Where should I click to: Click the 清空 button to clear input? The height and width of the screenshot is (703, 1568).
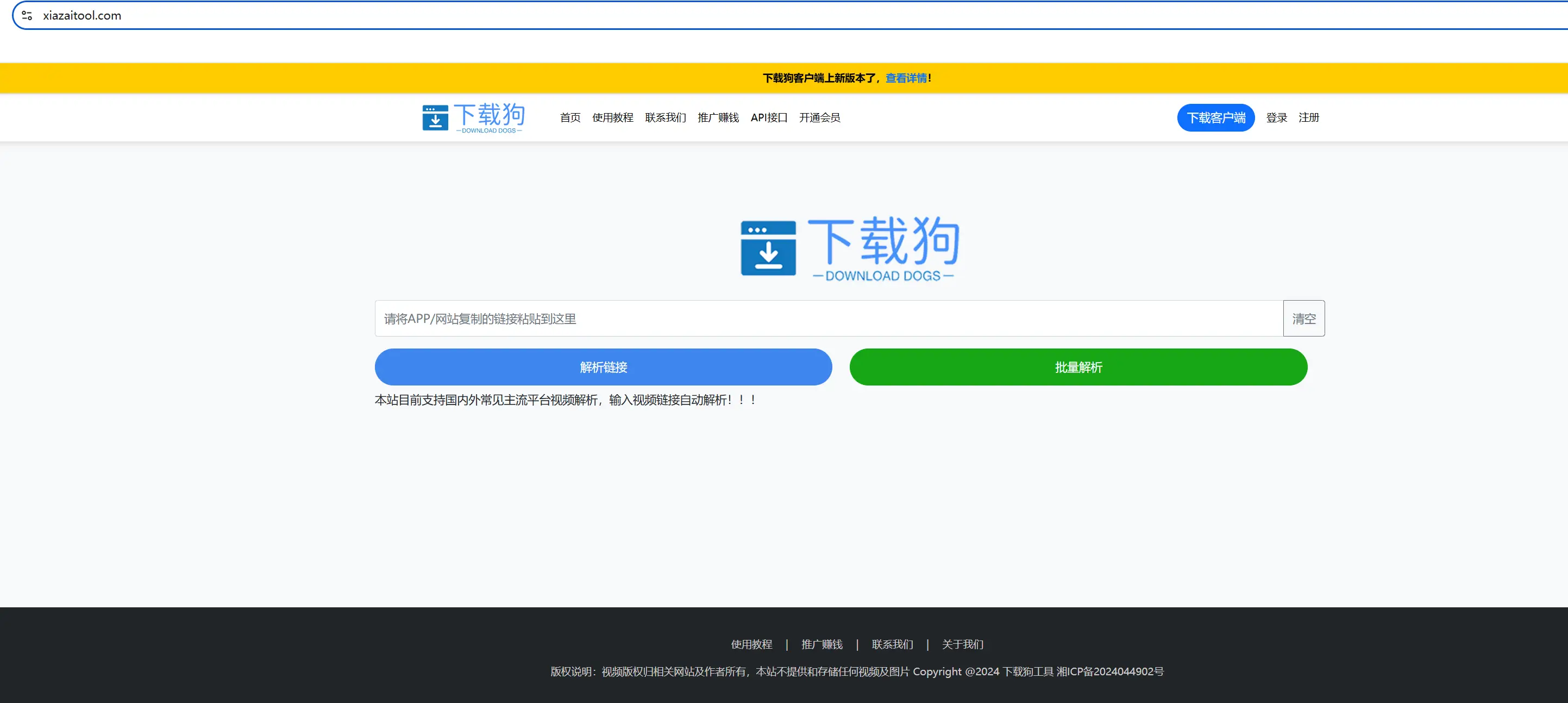pos(1304,318)
